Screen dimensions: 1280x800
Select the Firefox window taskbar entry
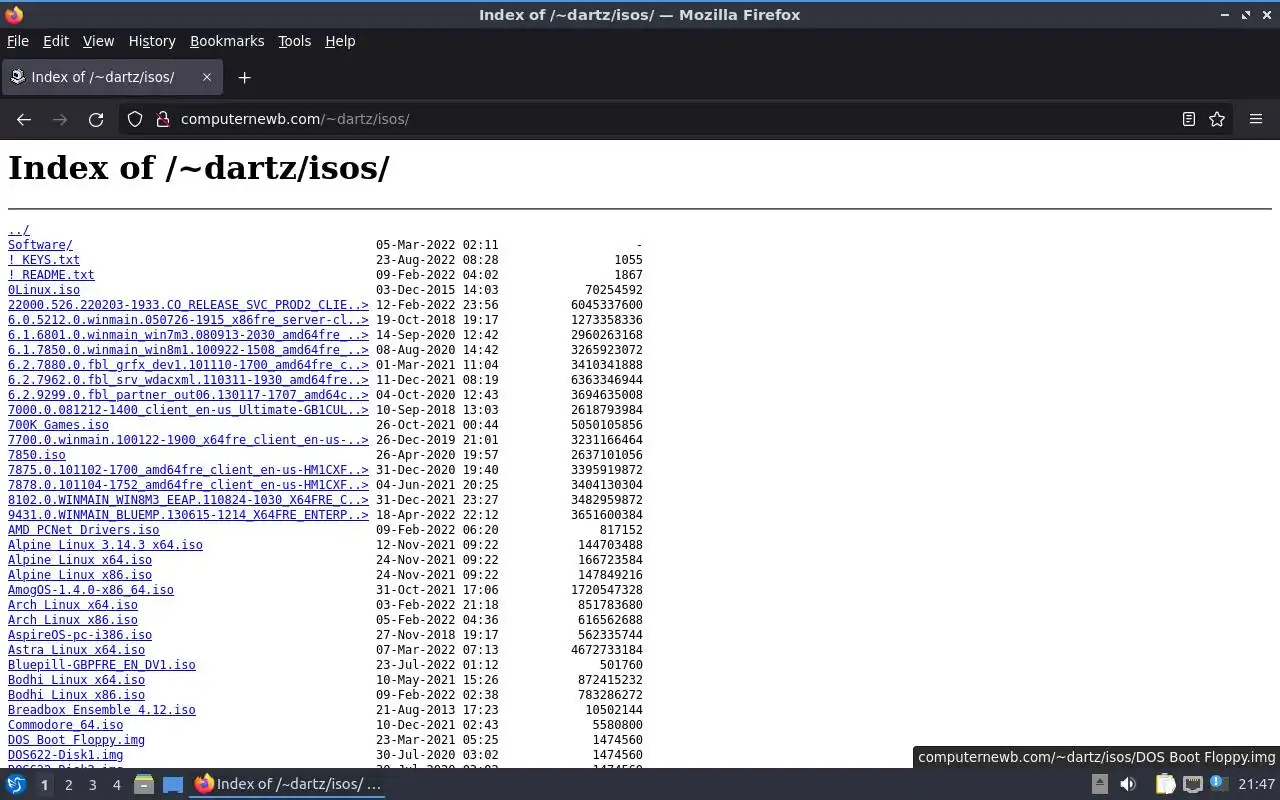click(x=288, y=785)
